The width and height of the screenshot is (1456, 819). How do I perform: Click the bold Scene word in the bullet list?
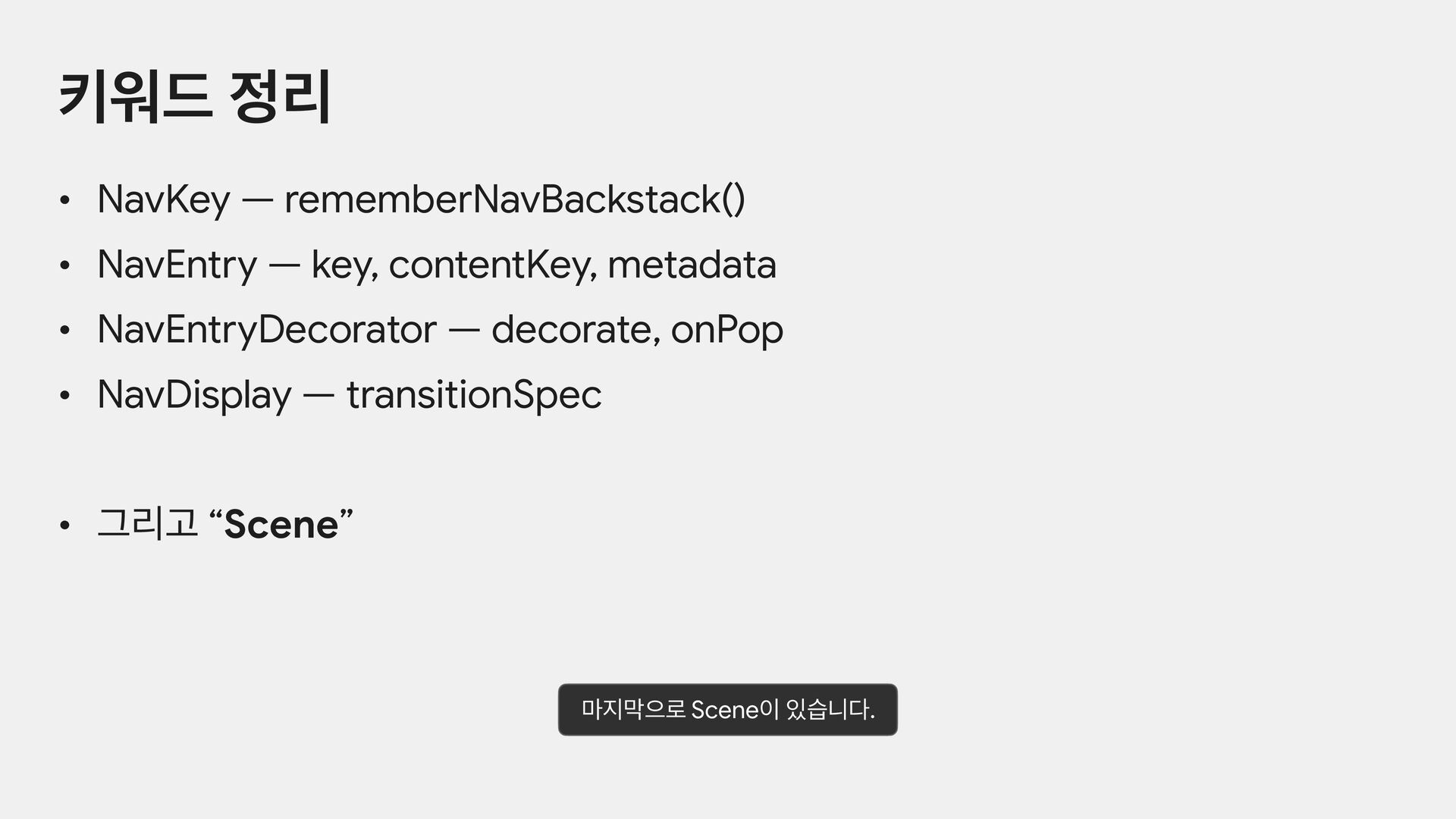[x=281, y=524]
